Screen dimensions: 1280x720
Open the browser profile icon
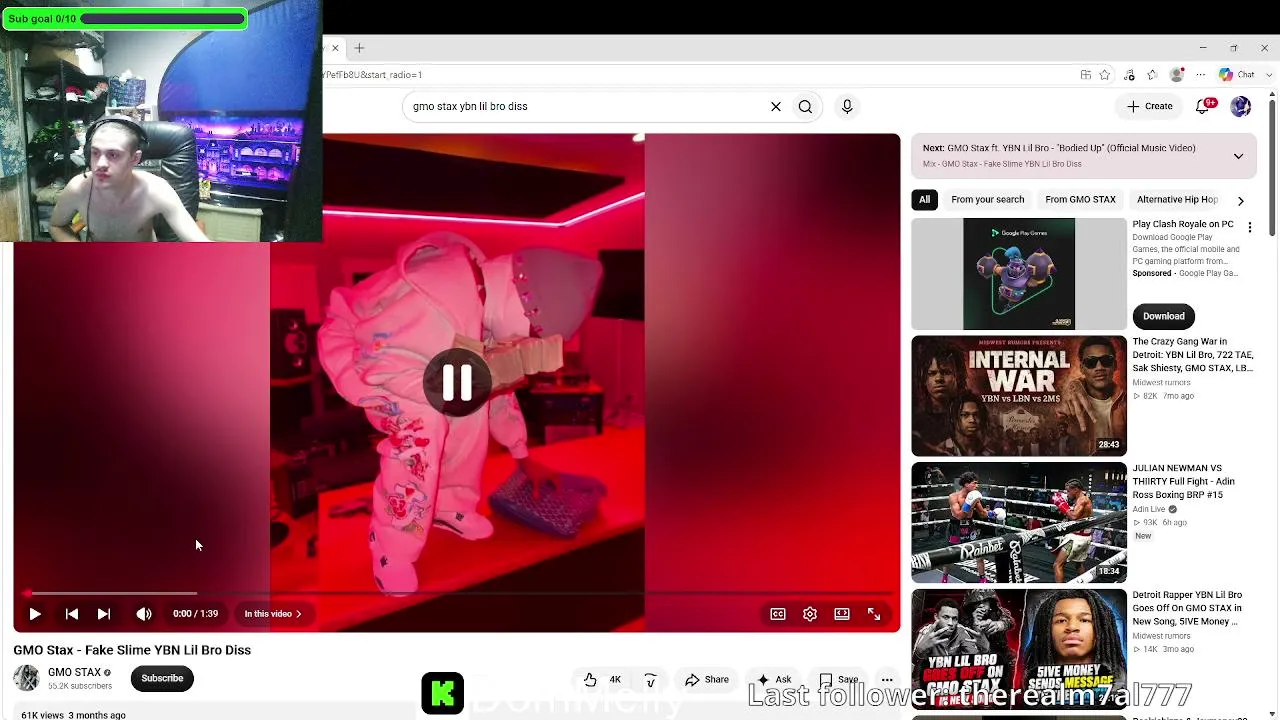[1177, 75]
